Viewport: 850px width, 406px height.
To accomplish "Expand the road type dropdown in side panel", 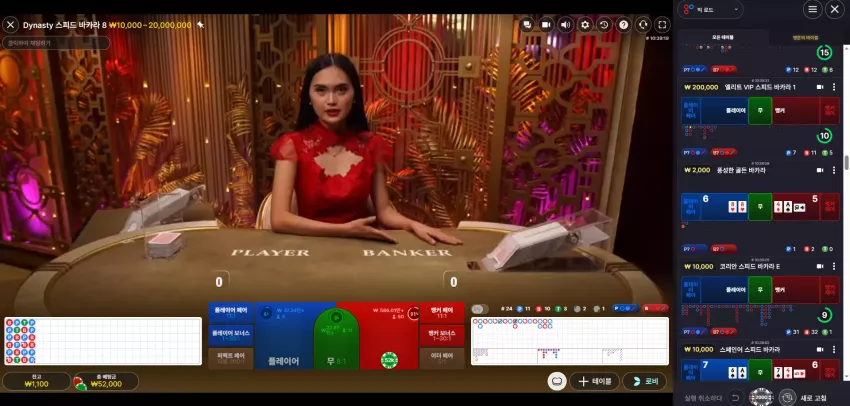I will point(711,9).
